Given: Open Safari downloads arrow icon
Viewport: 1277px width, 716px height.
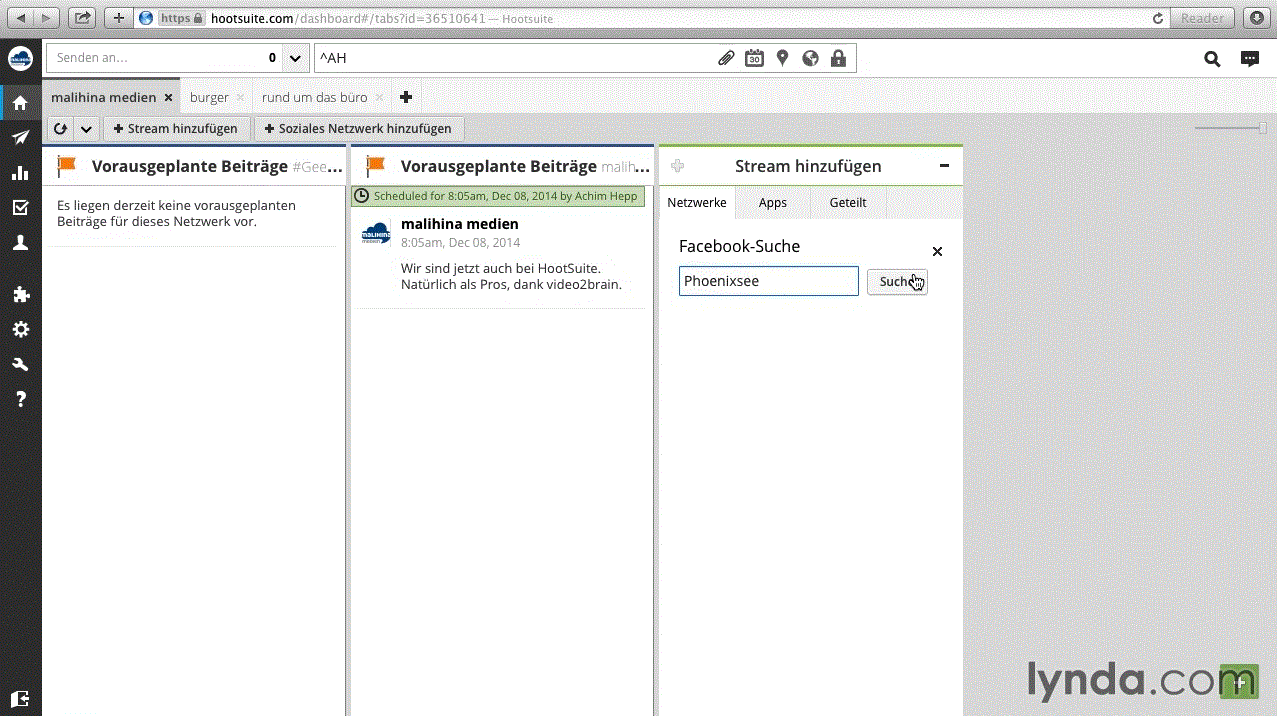Looking at the screenshot, I should (x=1256, y=18).
